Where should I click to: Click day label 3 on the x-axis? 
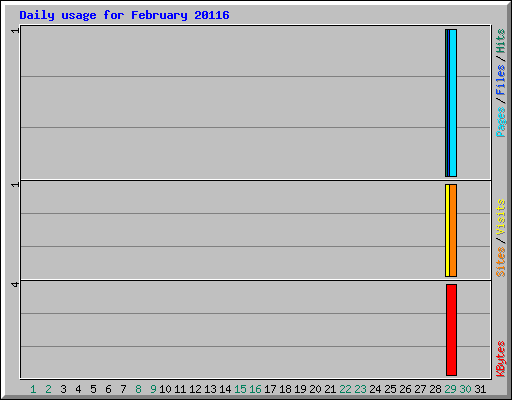63,389
